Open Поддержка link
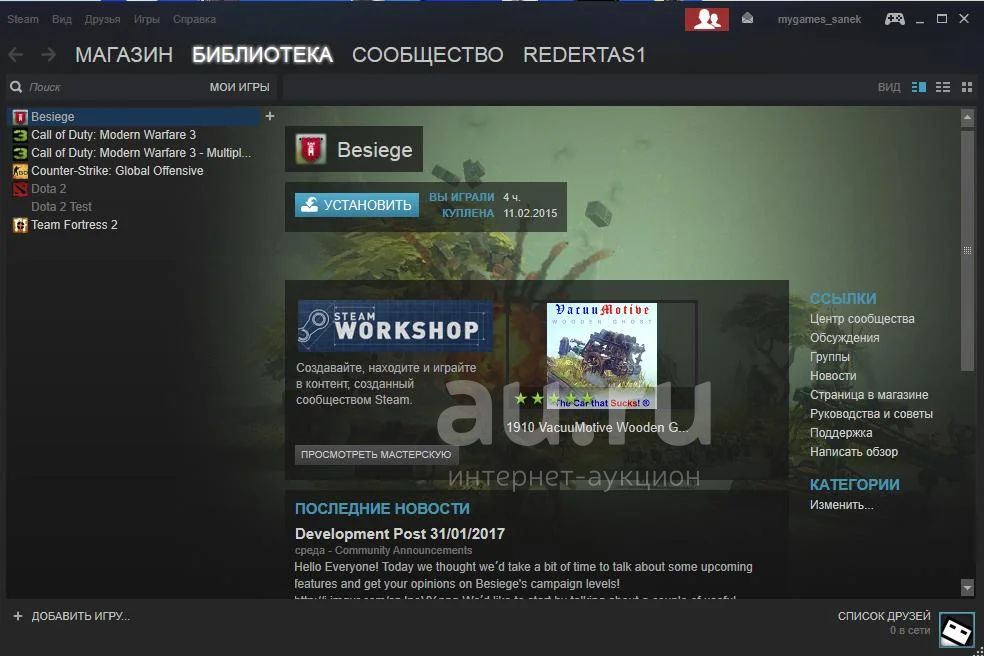Viewport: 984px width, 656px height. coord(841,433)
